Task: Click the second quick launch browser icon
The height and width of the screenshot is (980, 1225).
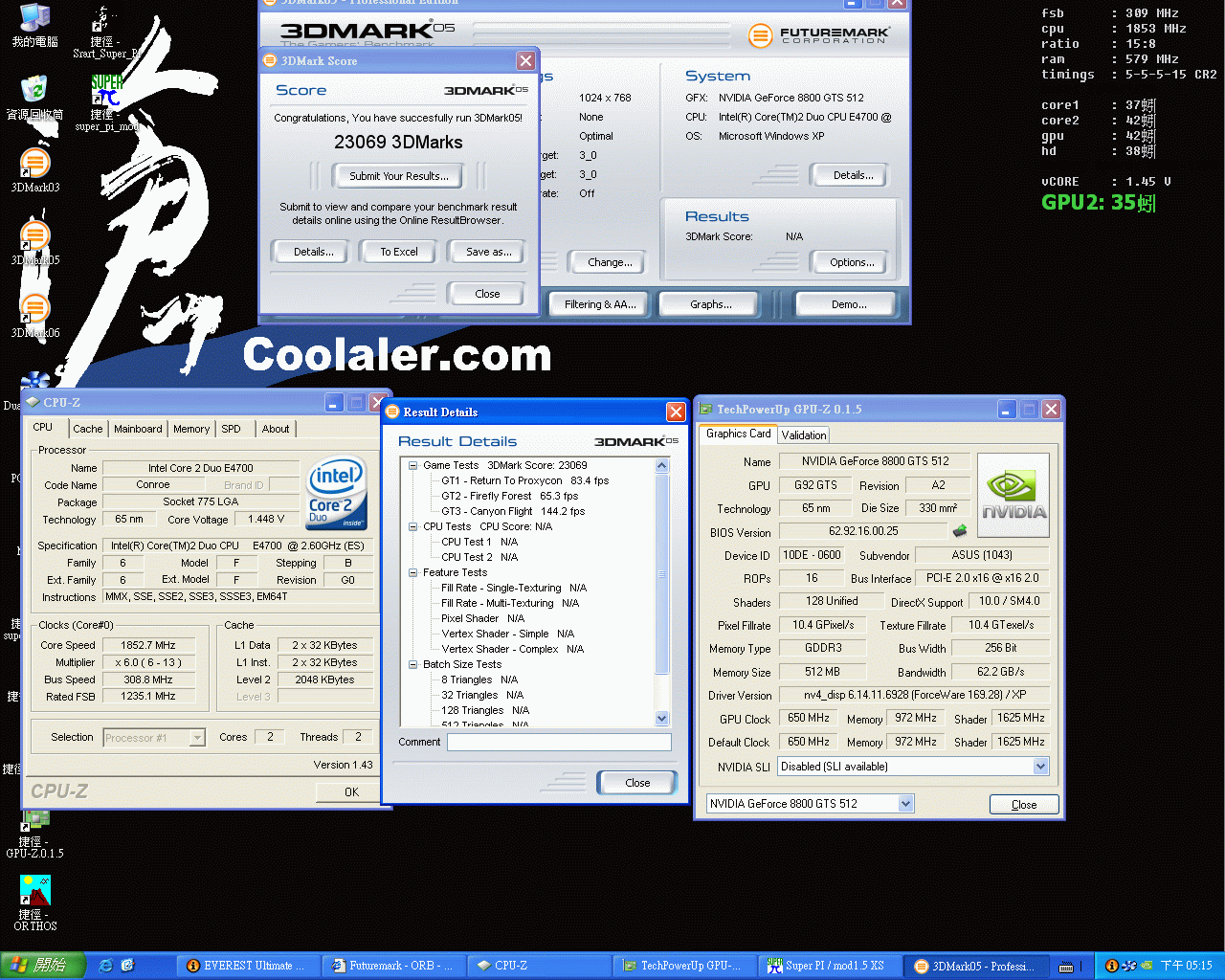Action: [x=128, y=966]
